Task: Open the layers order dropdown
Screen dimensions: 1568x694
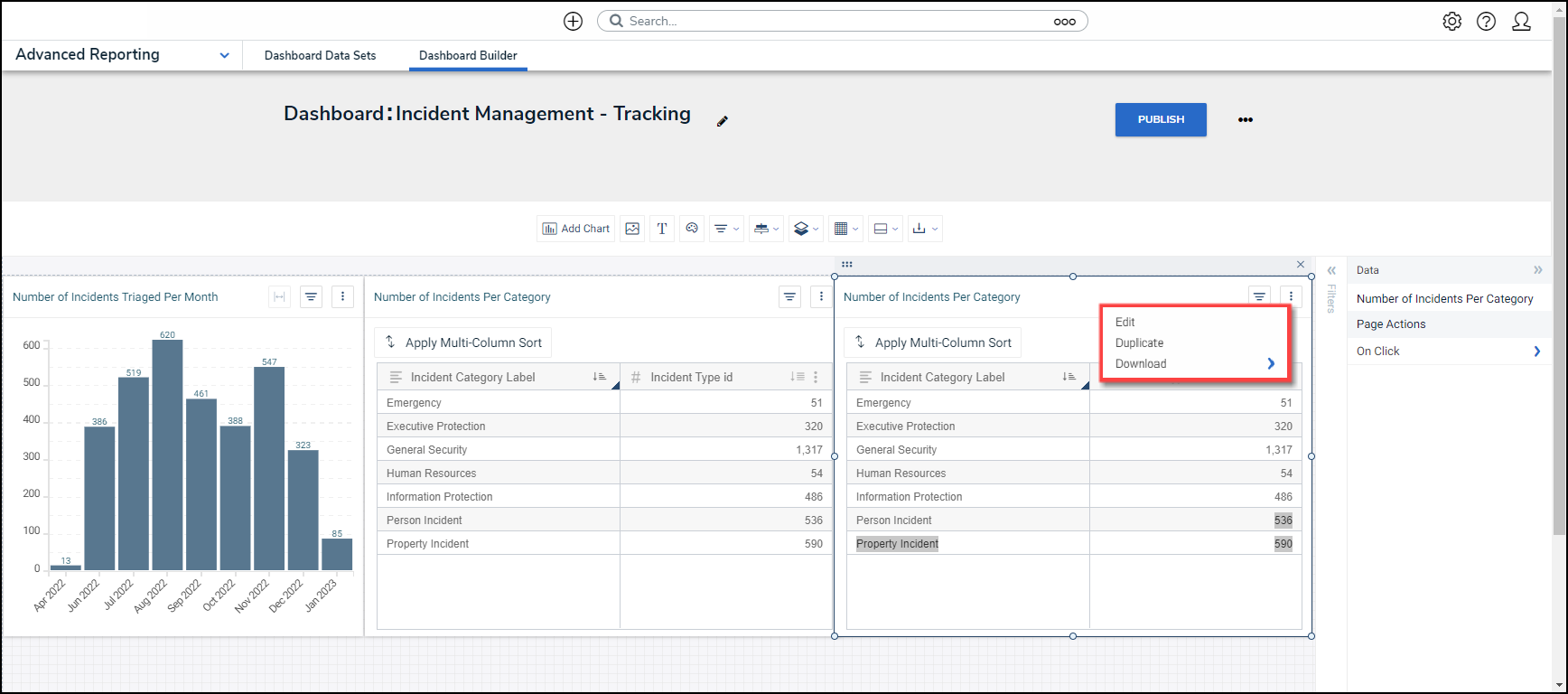Action: pos(806,229)
